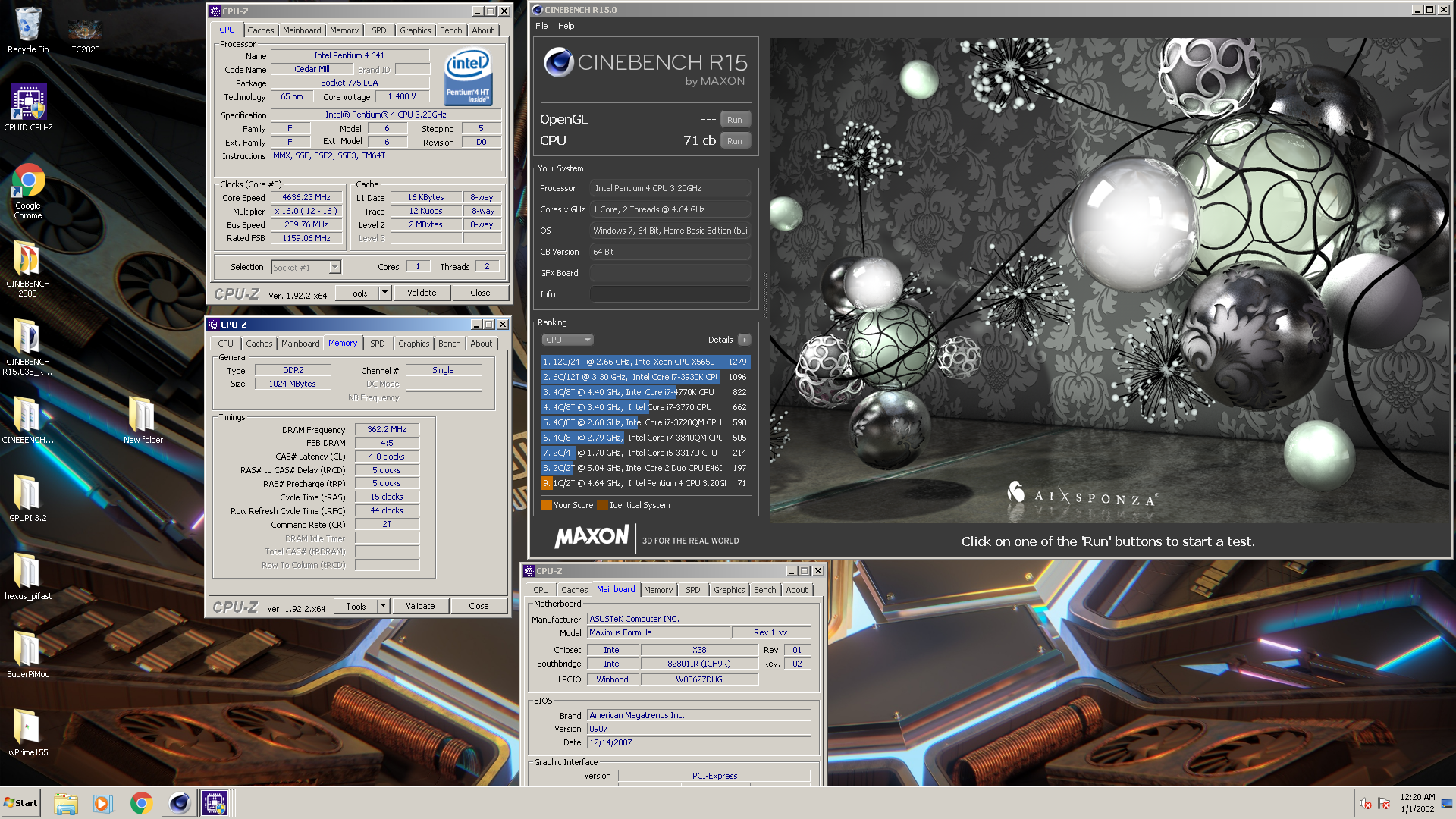This screenshot has width=1456, height=819.
Task: Launch CPUID CPU-Z desktop shortcut
Action: click(x=28, y=108)
